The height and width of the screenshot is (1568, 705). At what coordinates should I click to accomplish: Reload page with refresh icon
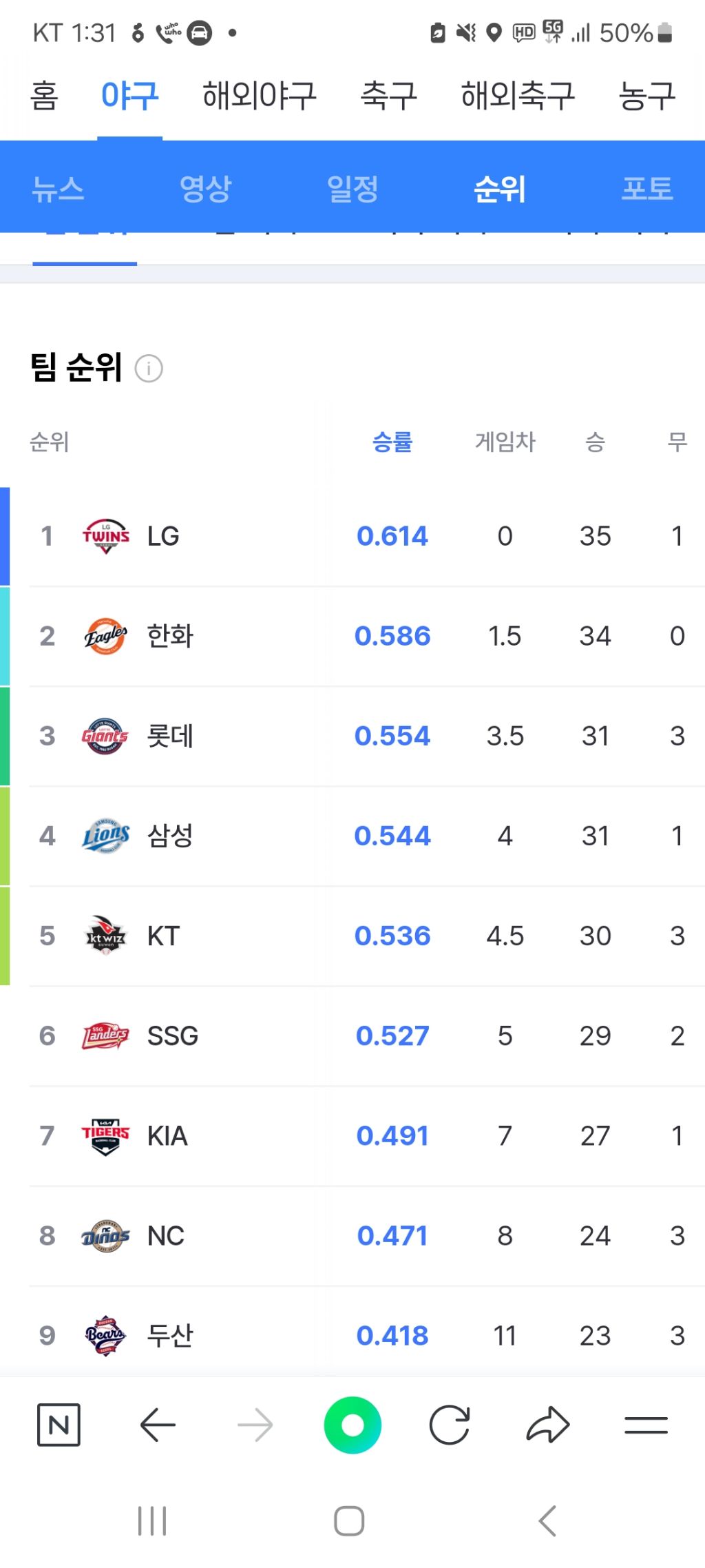pos(450,1425)
